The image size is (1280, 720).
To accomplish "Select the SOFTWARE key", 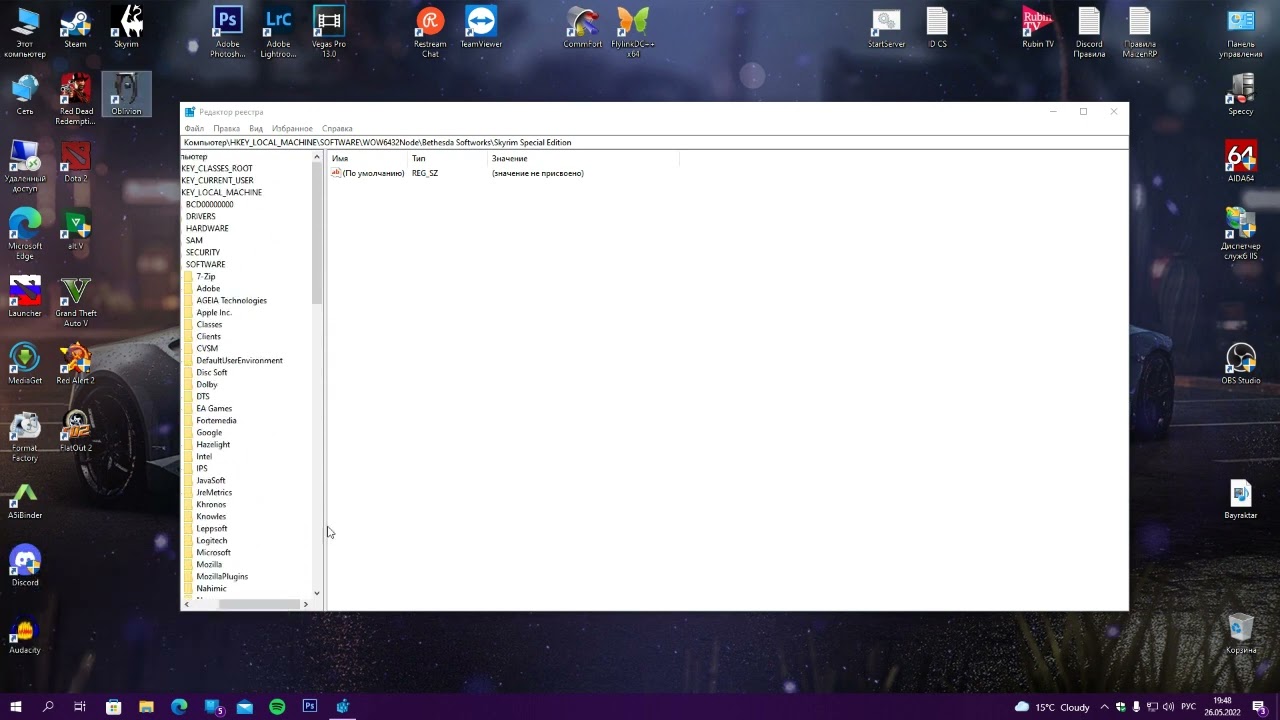I will pos(205,264).
